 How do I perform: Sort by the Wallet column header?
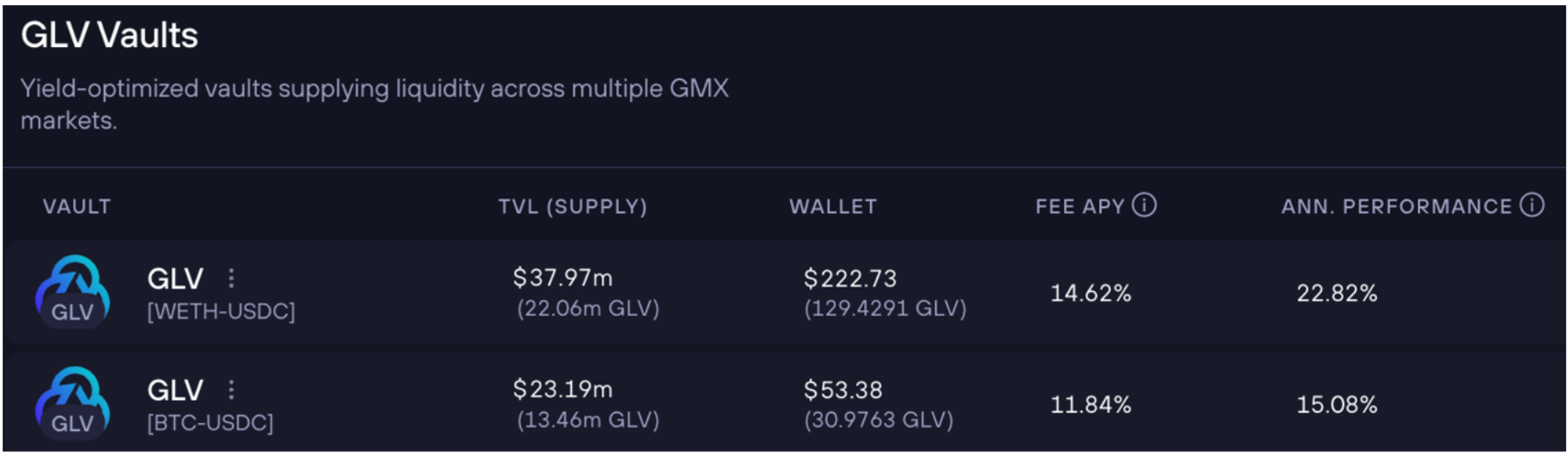pyautogui.click(x=833, y=207)
